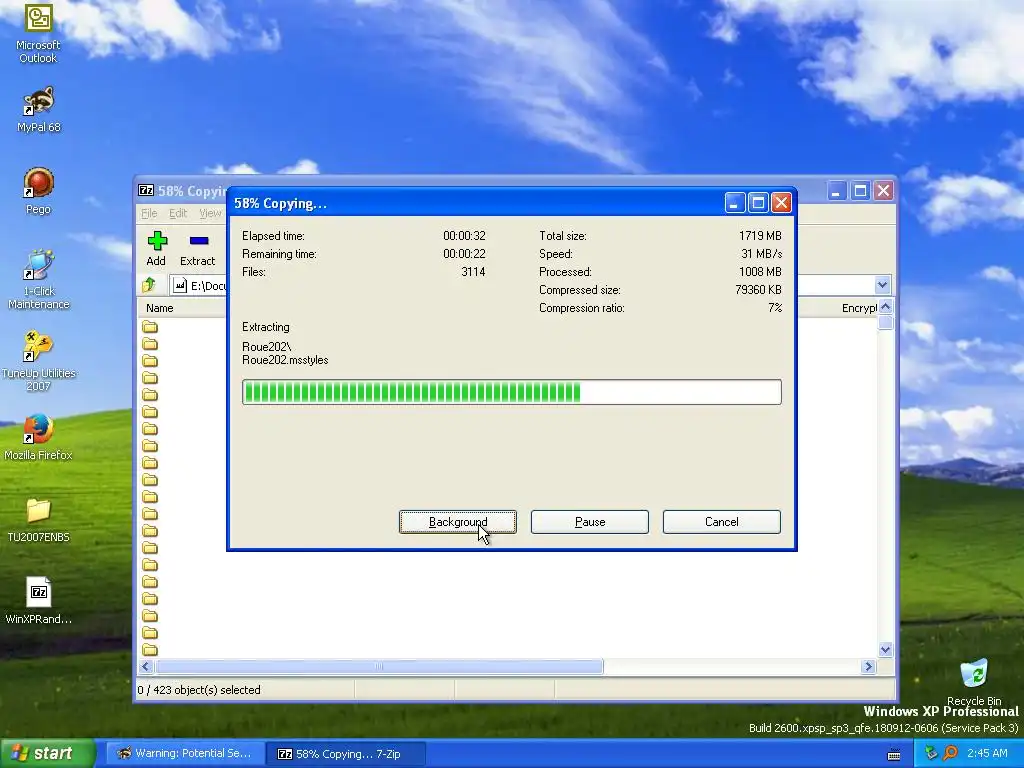Select the Mozilla Firefox desktop icon
This screenshot has width=1024, height=768.
point(38,437)
